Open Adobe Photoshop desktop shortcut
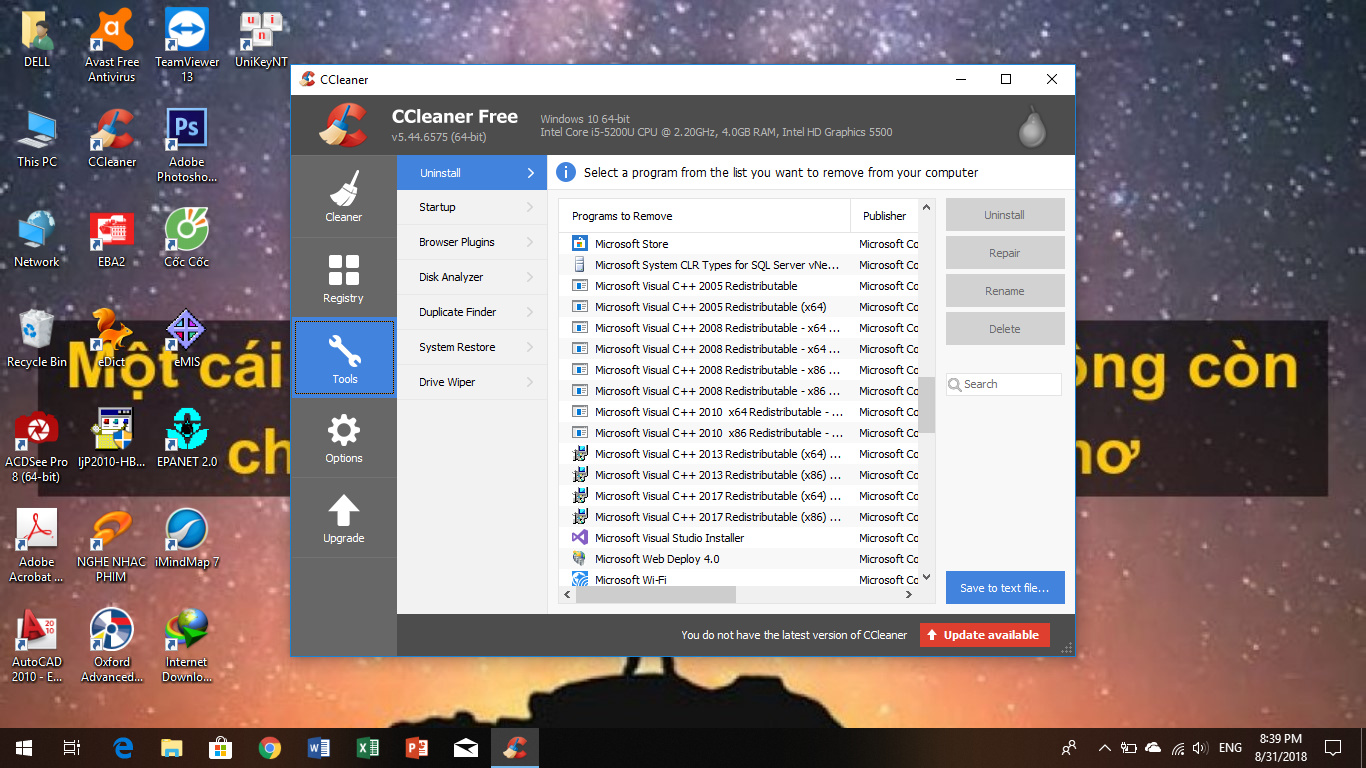This screenshot has width=1366, height=768. coord(187,146)
